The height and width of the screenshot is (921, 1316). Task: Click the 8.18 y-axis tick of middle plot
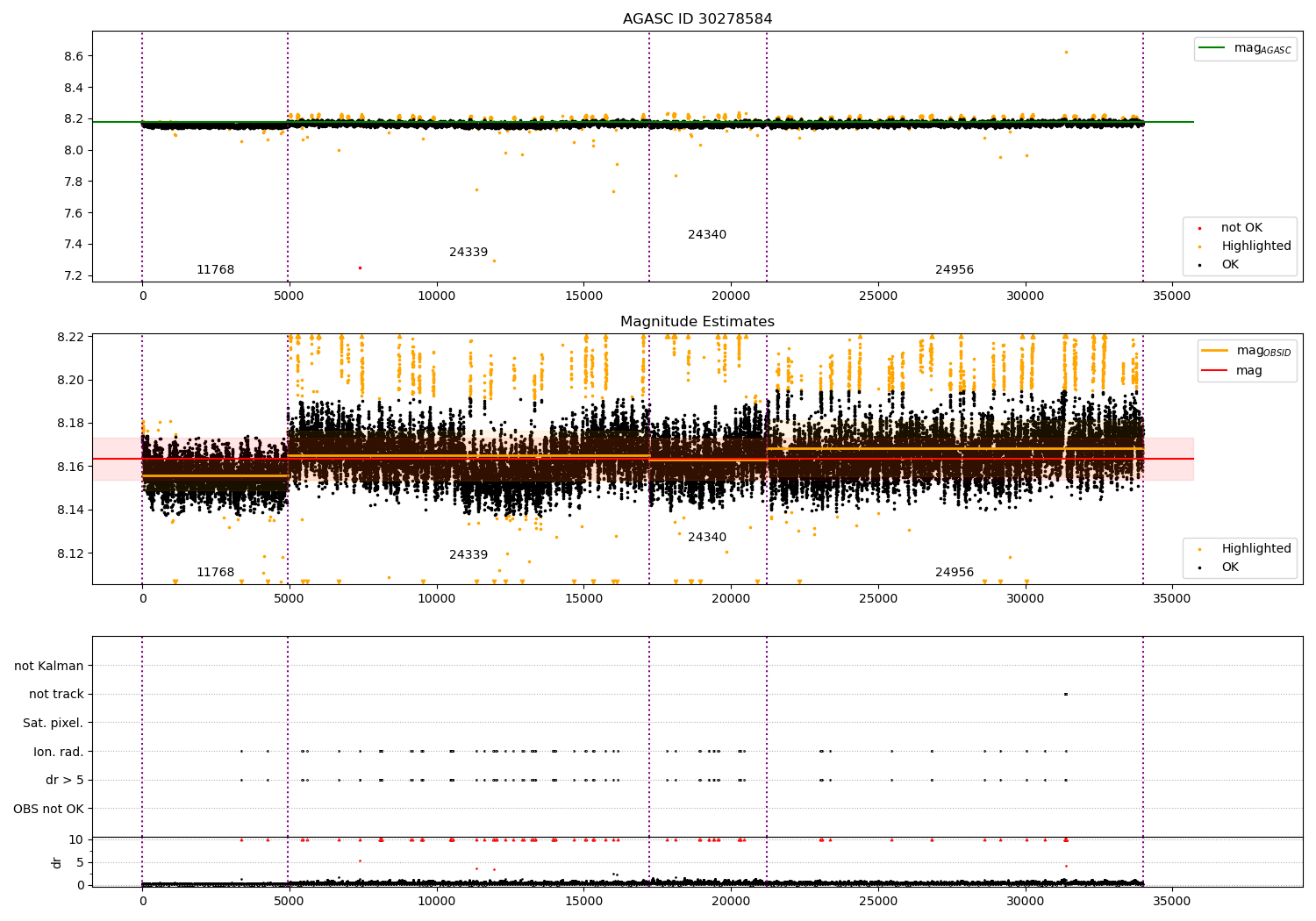[69, 424]
